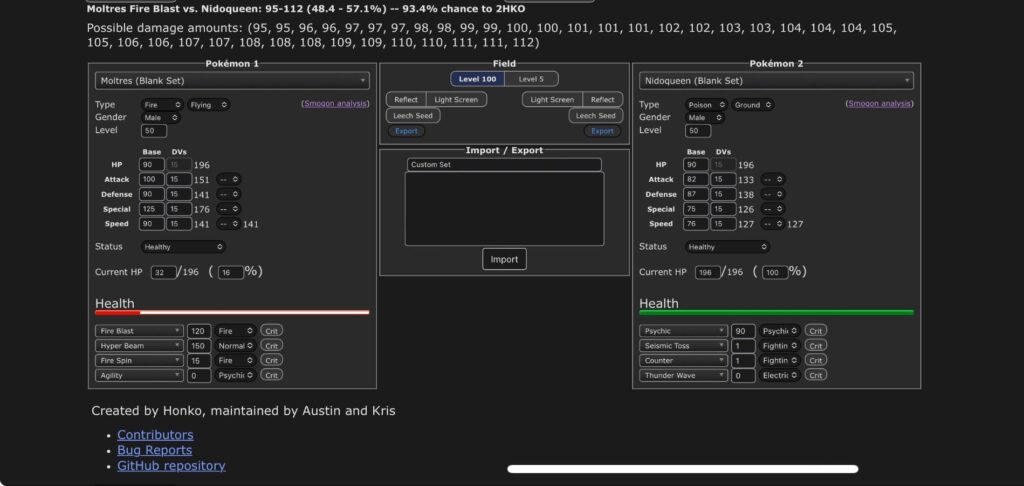1024x486 pixels.
Task: Click Moltres Special base stat field
Action: (x=152, y=209)
